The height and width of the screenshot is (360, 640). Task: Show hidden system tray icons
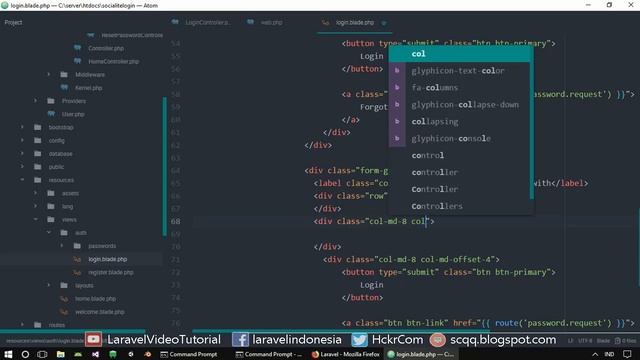pos(595,354)
